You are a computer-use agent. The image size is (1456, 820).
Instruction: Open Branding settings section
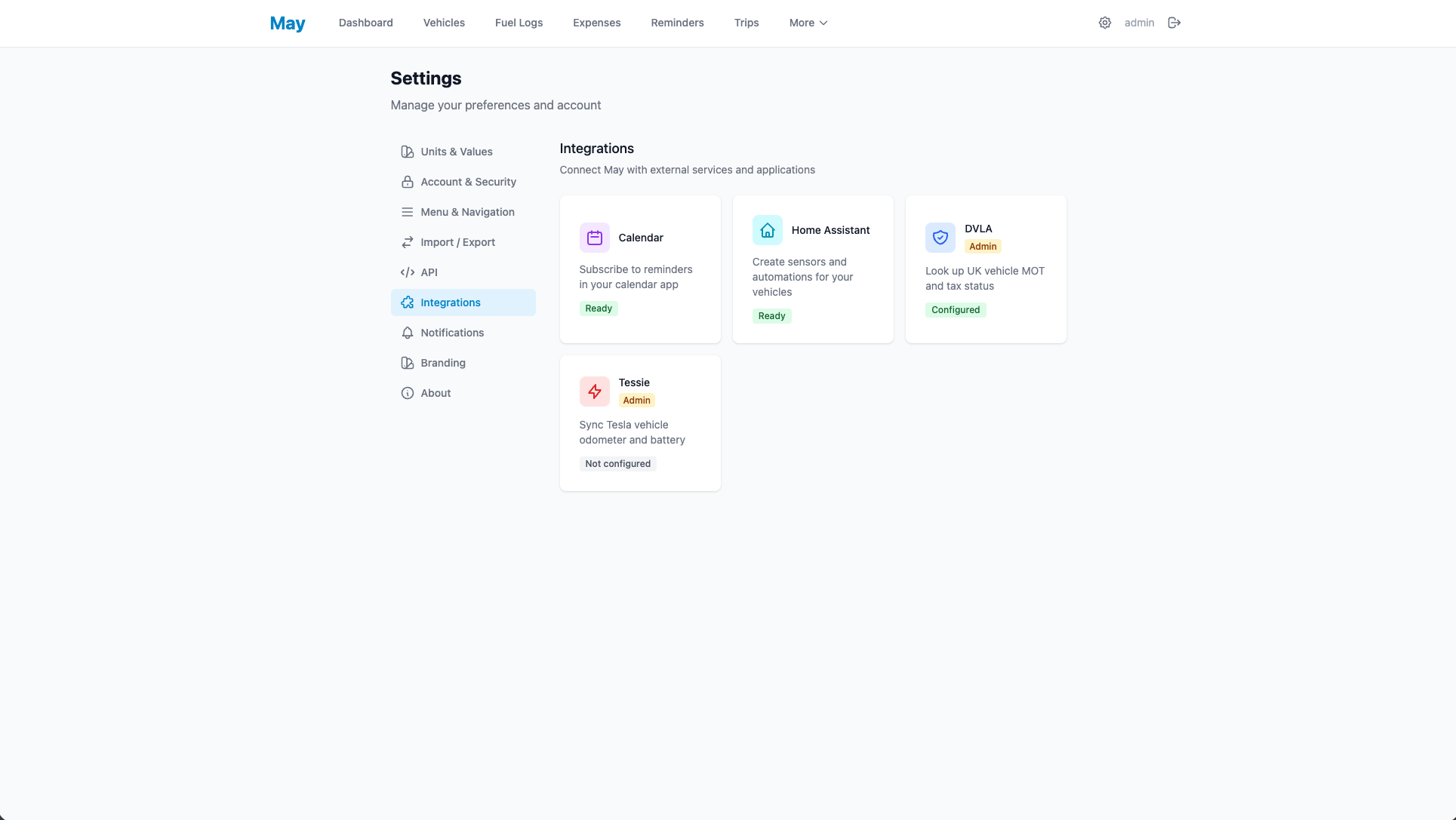(x=463, y=363)
